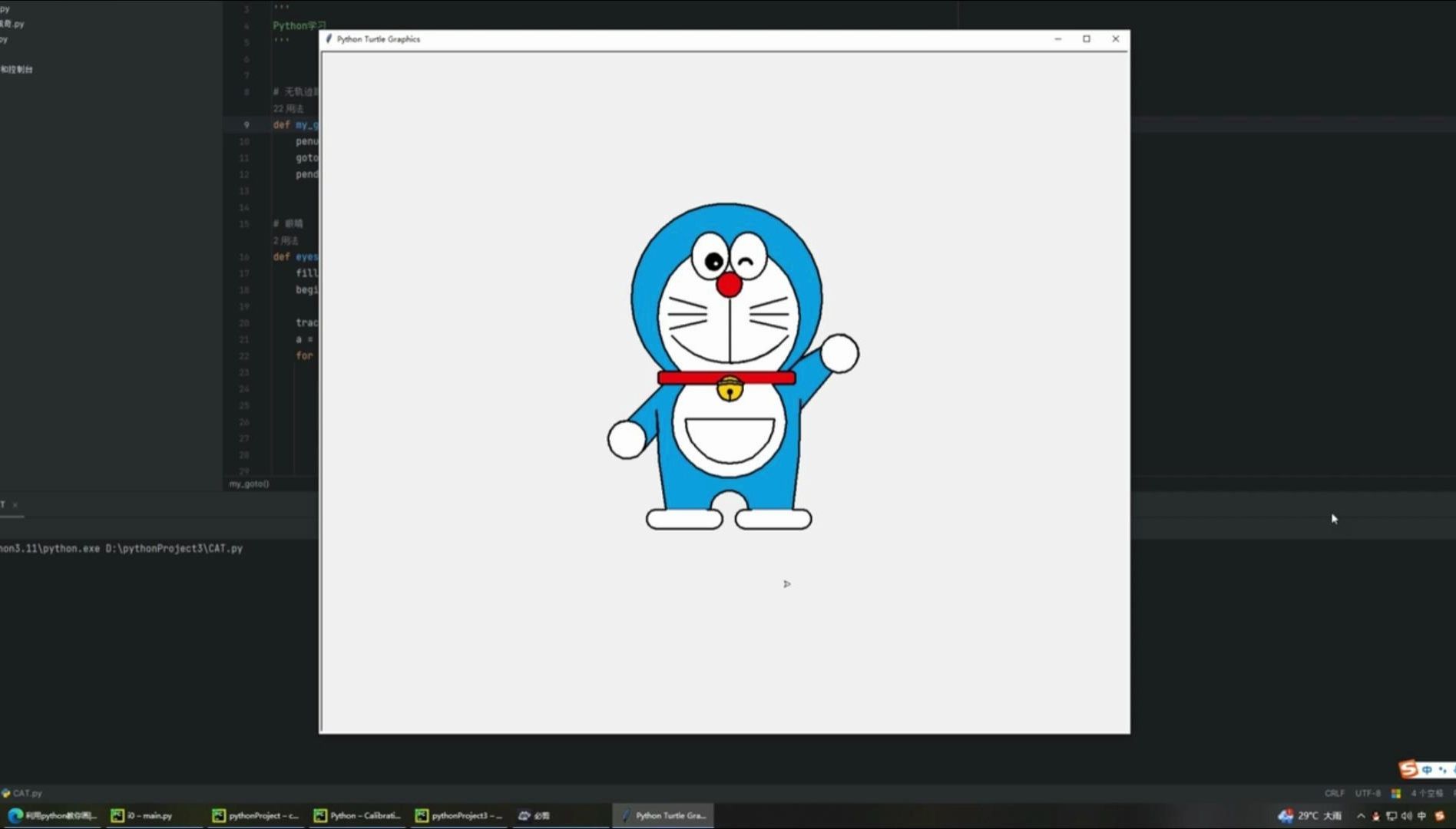Select '和控制台' item in project tree
The height and width of the screenshot is (829, 1456).
[x=16, y=69]
